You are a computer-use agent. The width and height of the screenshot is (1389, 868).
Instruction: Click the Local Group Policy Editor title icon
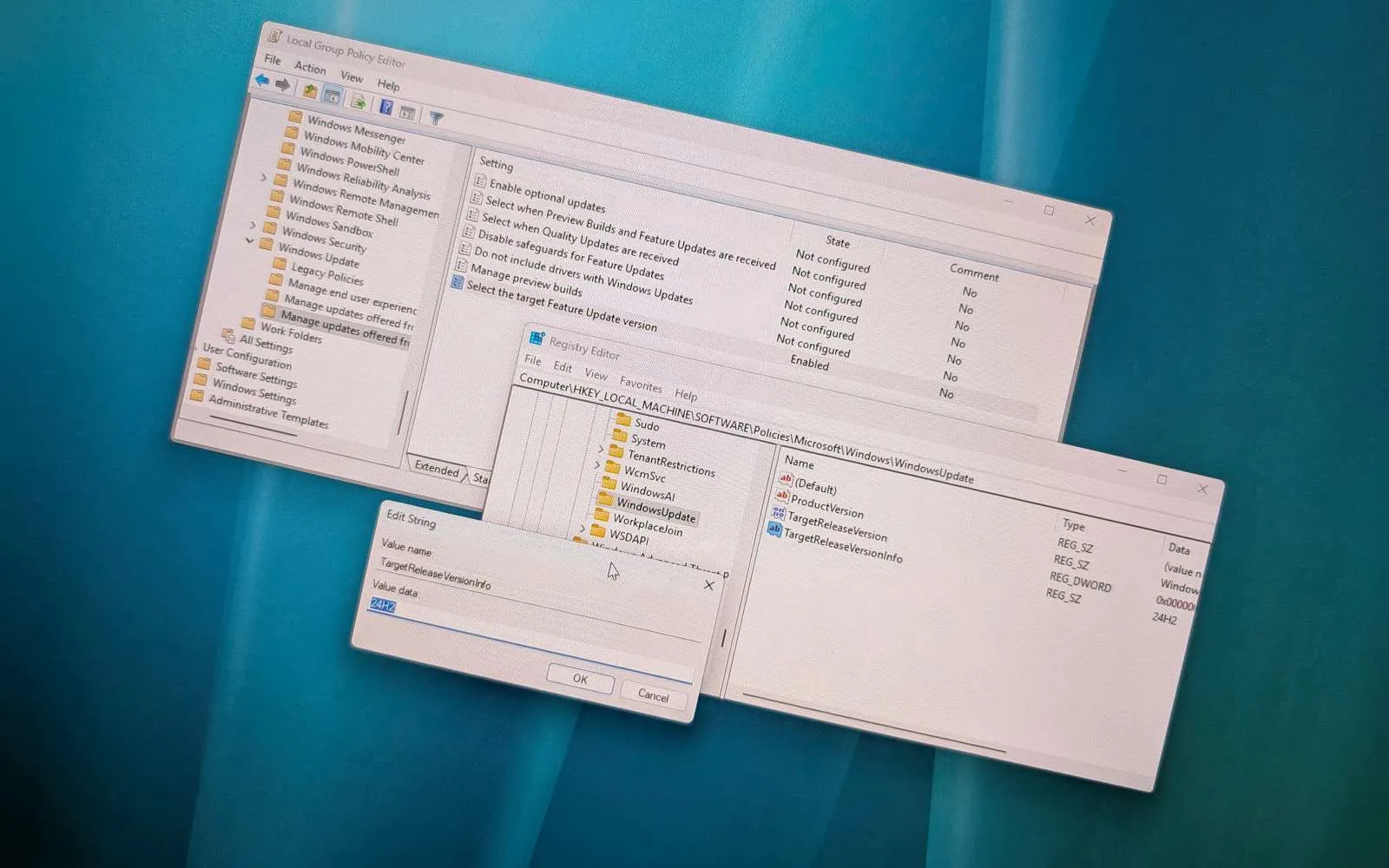pos(275,36)
